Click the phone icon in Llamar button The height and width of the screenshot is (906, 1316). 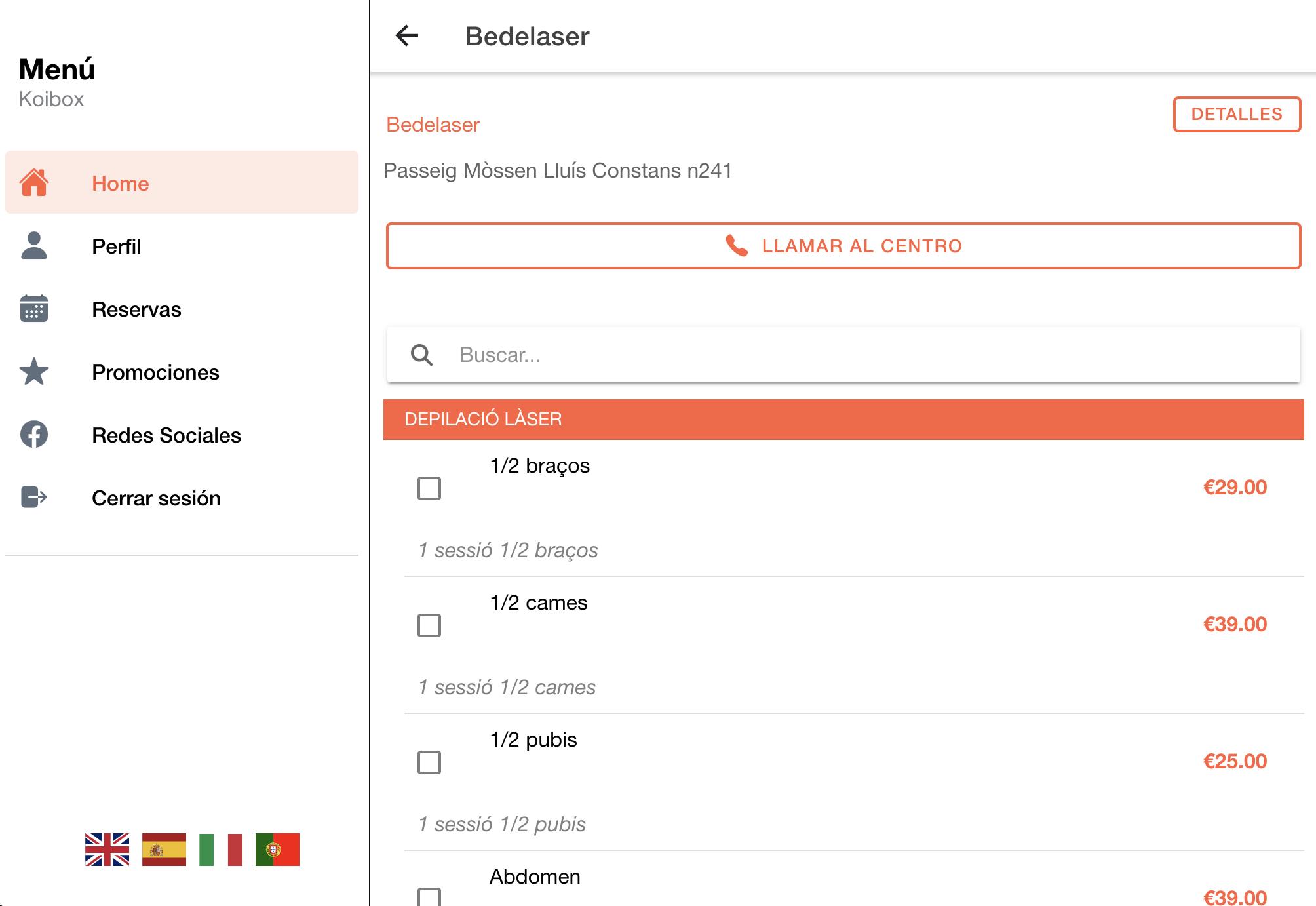[x=737, y=246]
